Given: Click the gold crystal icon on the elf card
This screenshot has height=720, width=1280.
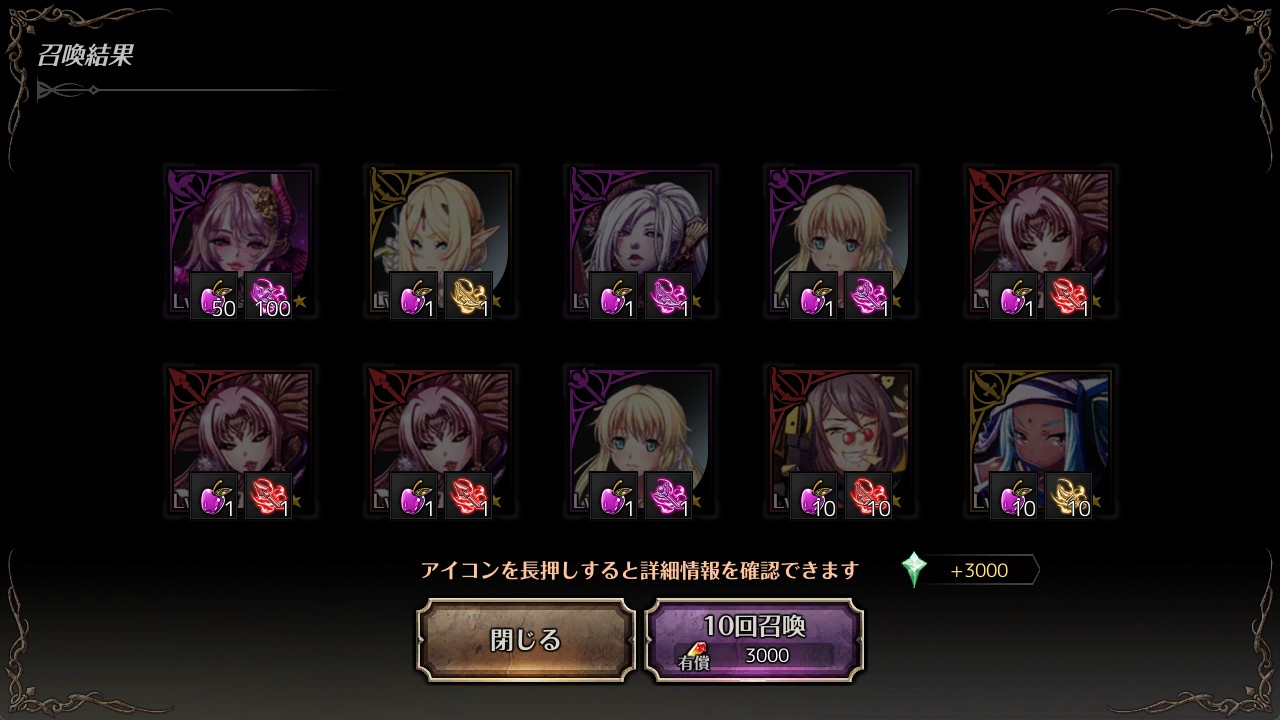Looking at the screenshot, I should point(468,296).
